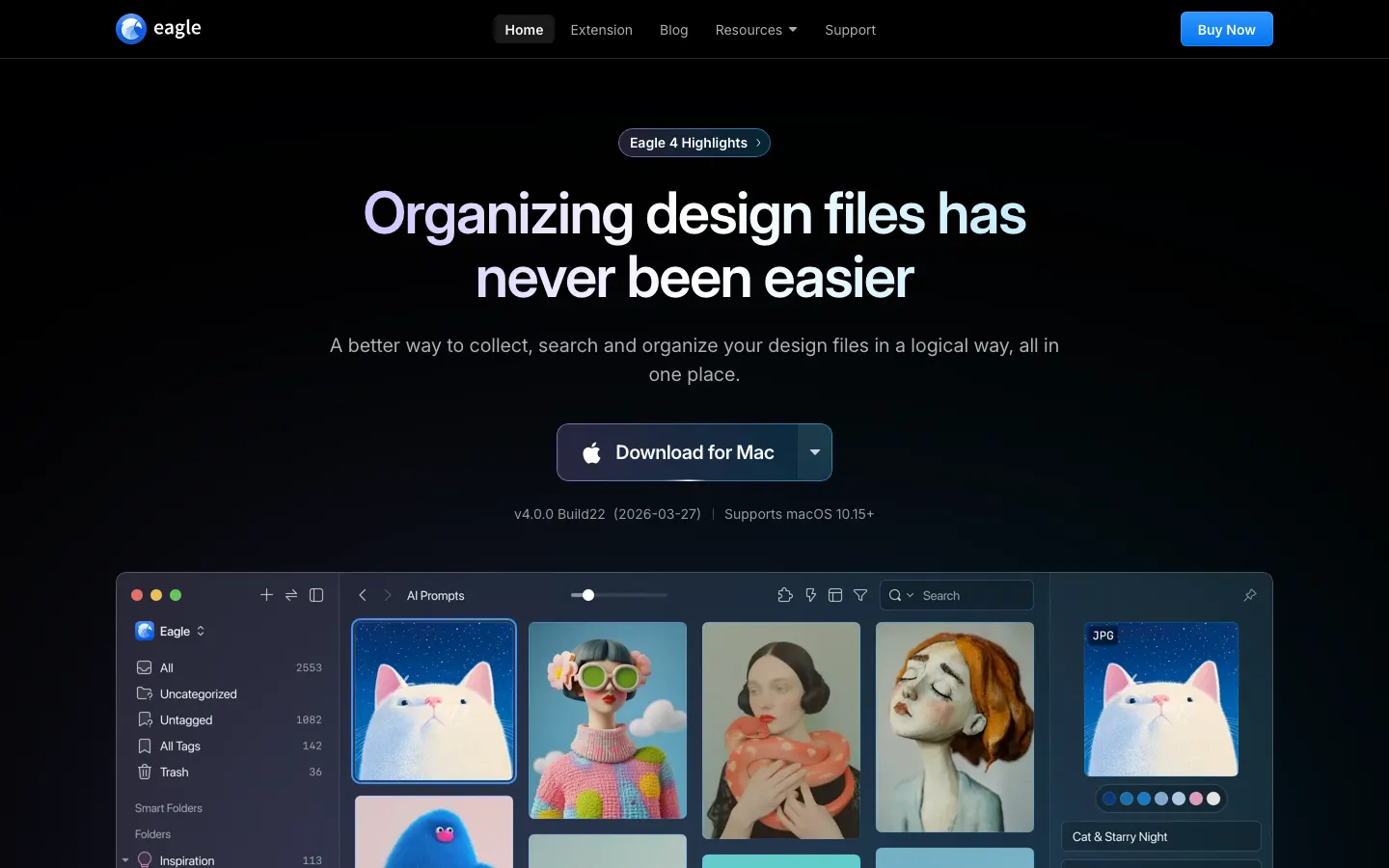The image size is (1389, 868).
Task: Click the Buy Now button
Action: [x=1226, y=29]
